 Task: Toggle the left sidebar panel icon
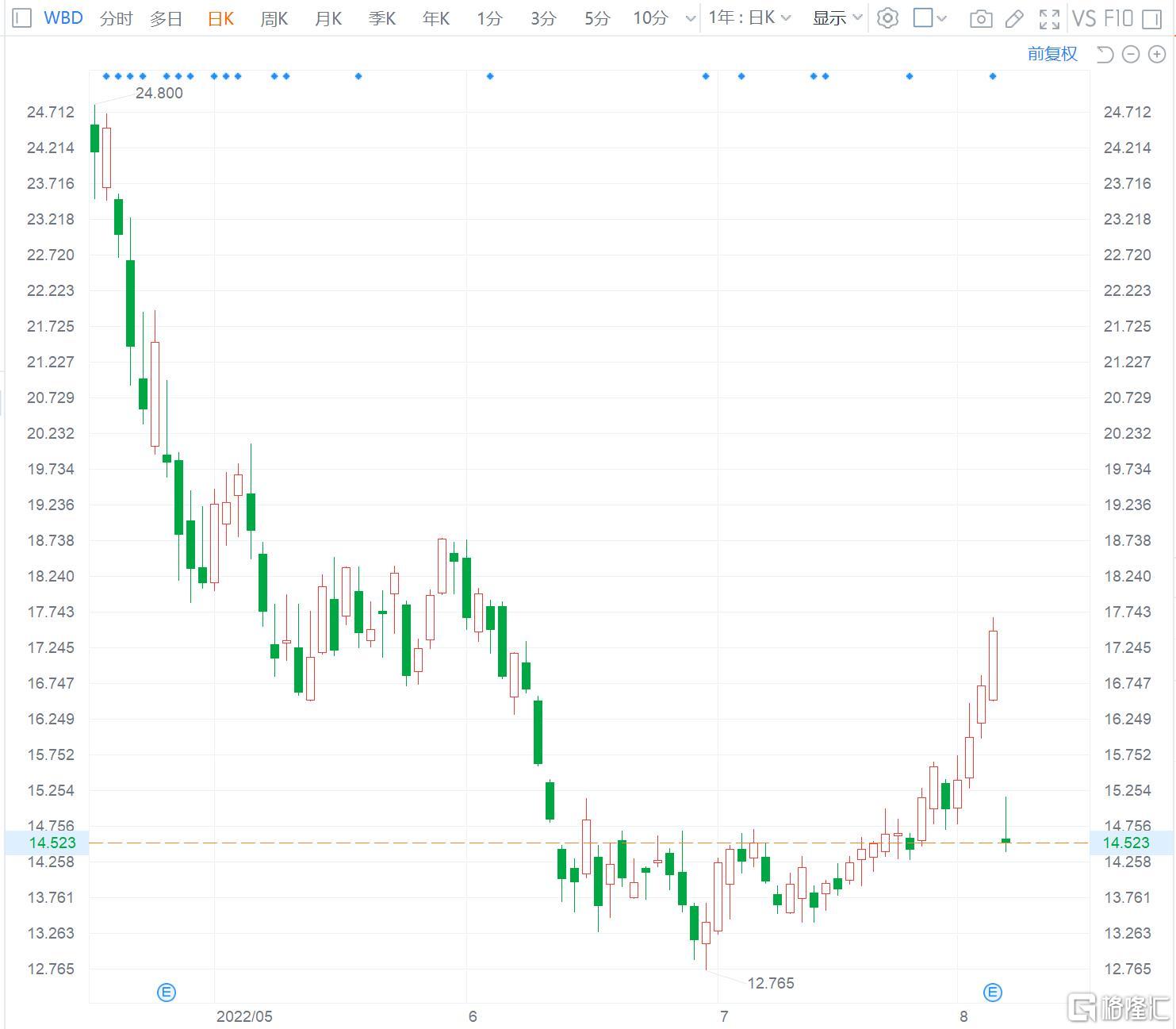point(22,17)
